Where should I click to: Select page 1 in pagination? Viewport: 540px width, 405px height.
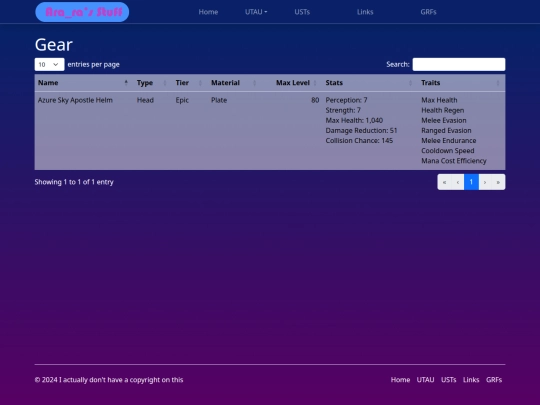(471, 182)
